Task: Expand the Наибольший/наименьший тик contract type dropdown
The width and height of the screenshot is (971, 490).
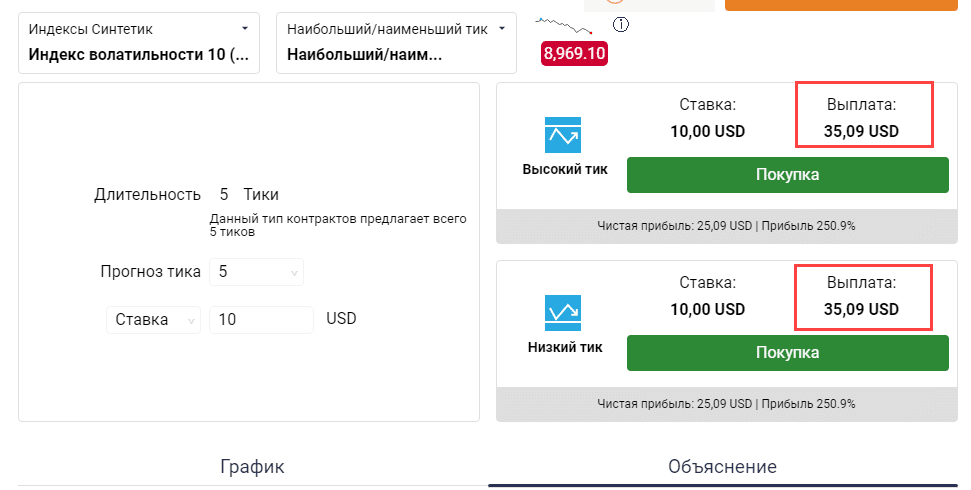Action: coord(396,42)
